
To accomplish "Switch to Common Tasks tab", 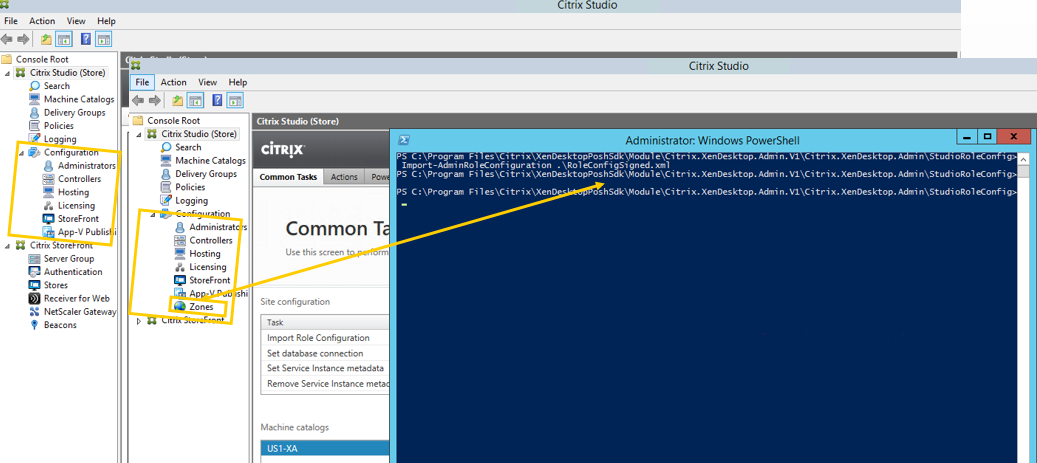I will tap(288, 177).
